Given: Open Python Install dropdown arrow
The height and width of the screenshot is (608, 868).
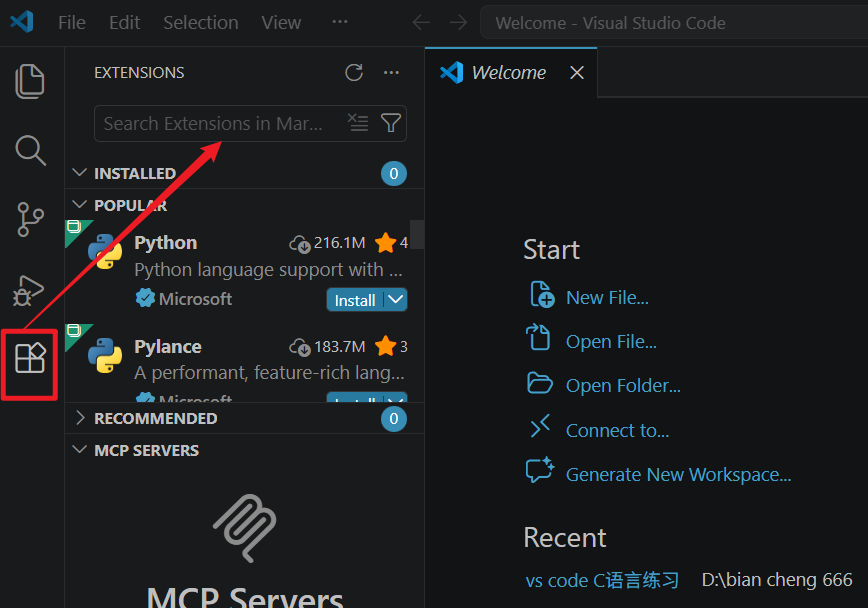Looking at the screenshot, I should coord(396,300).
